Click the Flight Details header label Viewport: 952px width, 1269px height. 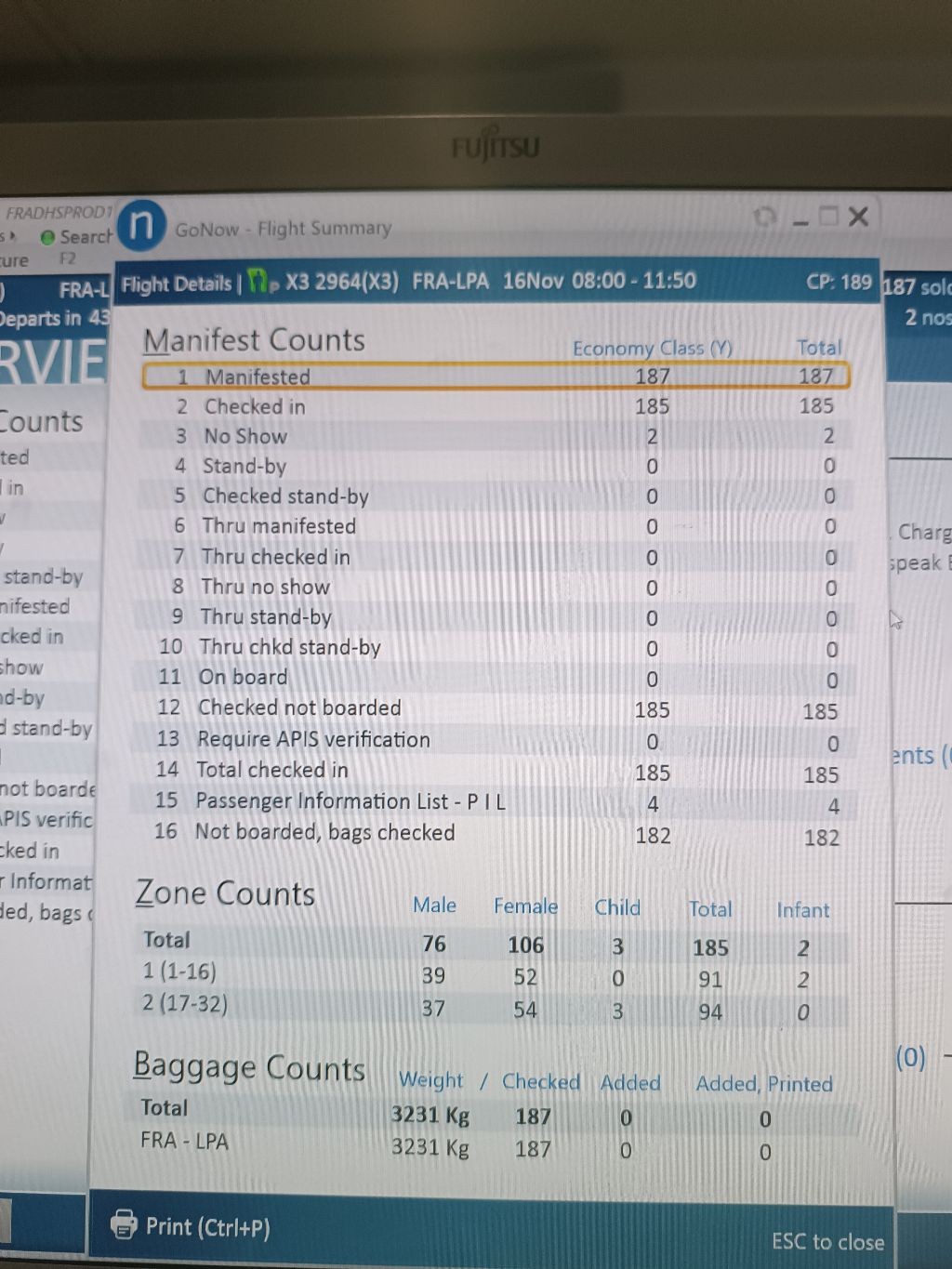[x=176, y=284]
